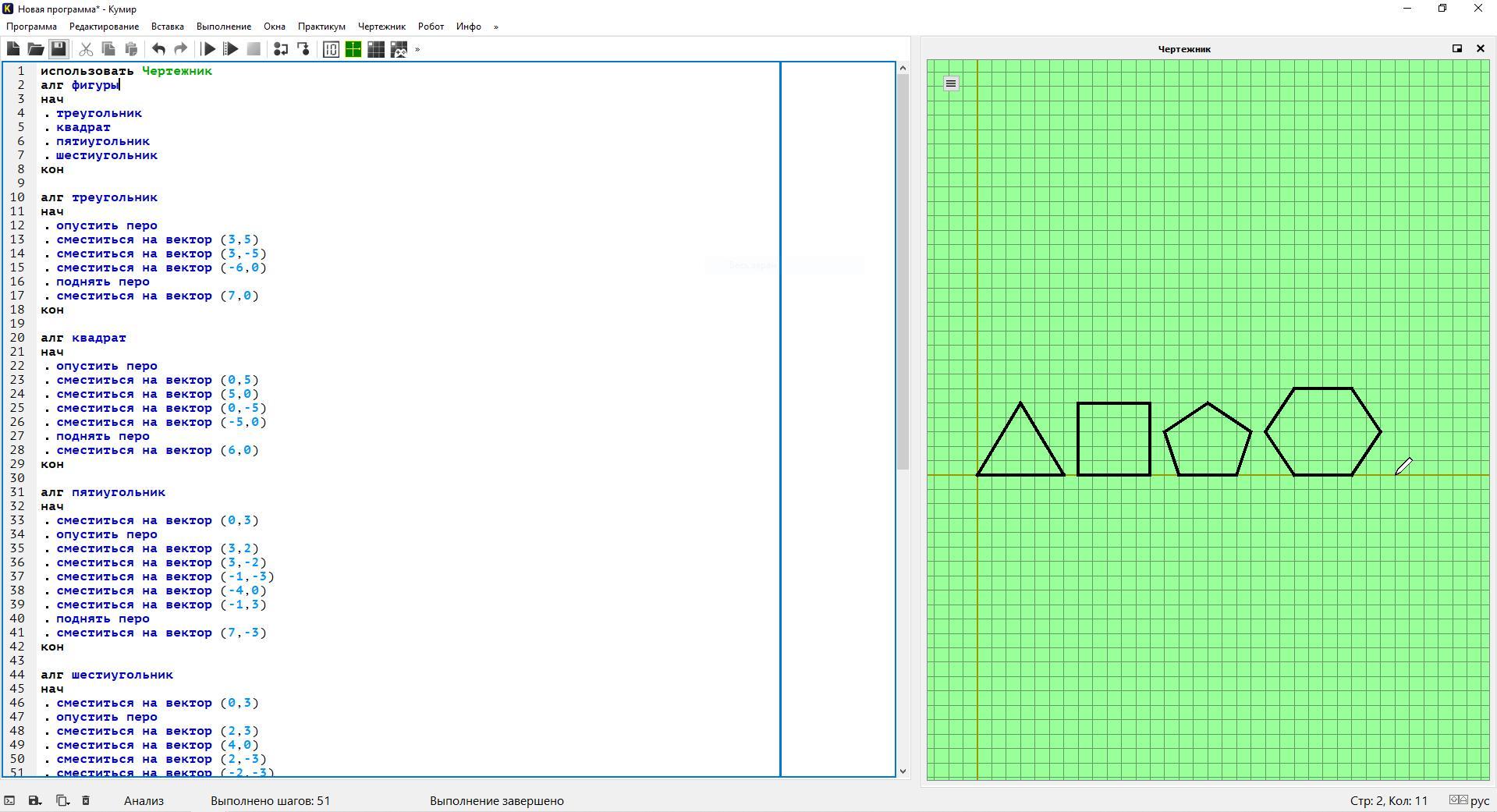Viewport: 1497px width, 812px height.
Task: Click the editor vertical scrollbar thumb
Action: click(x=903, y=272)
